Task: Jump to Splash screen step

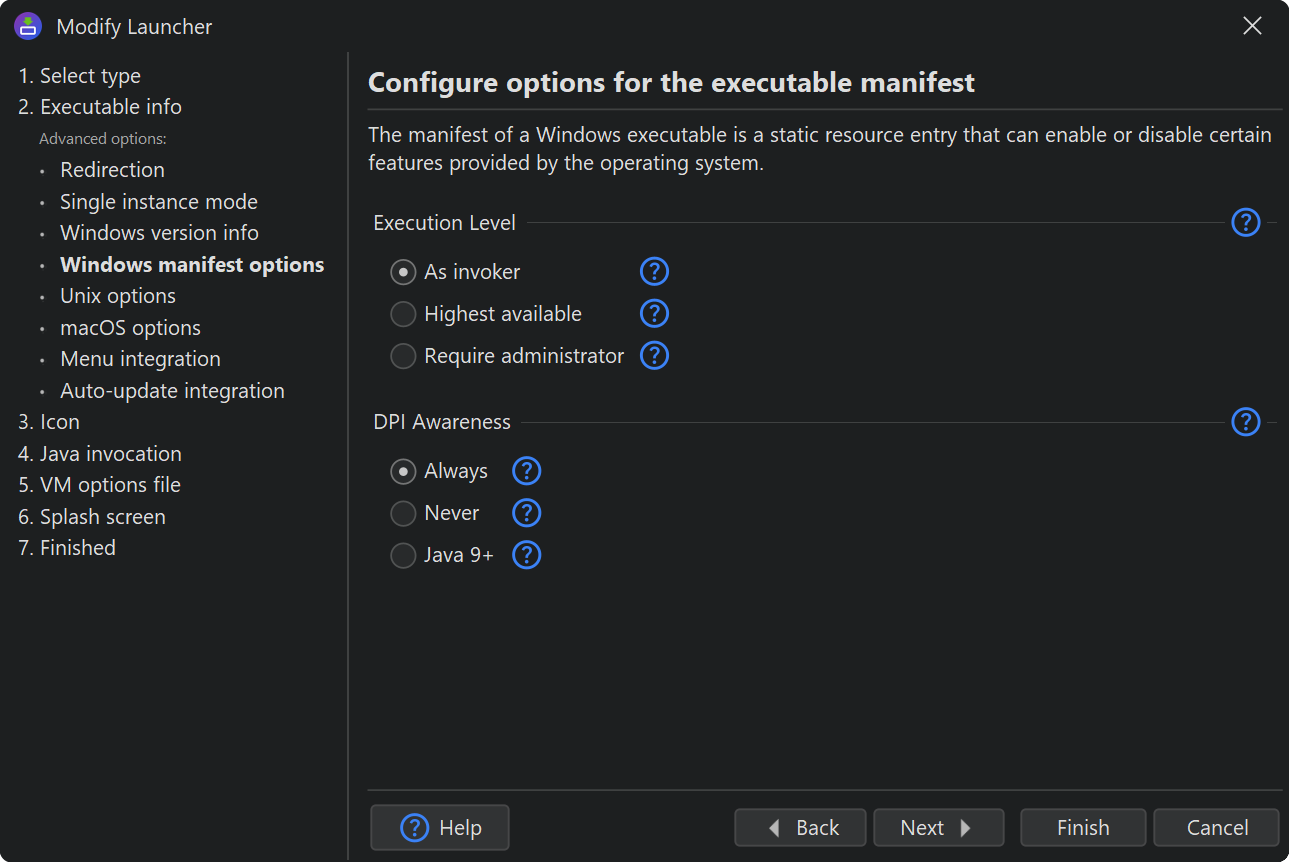Action: (x=92, y=517)
